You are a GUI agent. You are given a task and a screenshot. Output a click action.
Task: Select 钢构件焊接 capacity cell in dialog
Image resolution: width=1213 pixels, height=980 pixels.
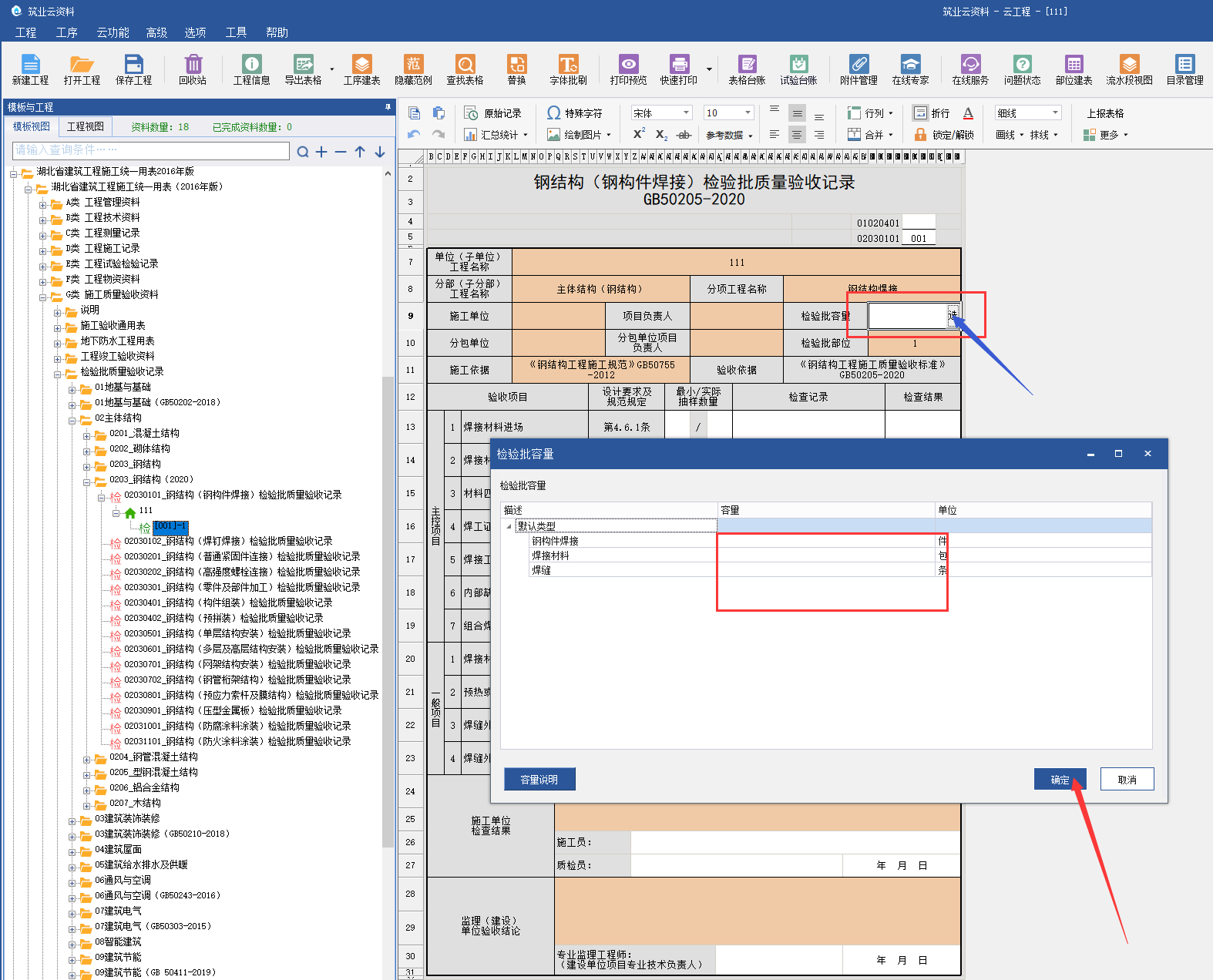coord(826,541)
